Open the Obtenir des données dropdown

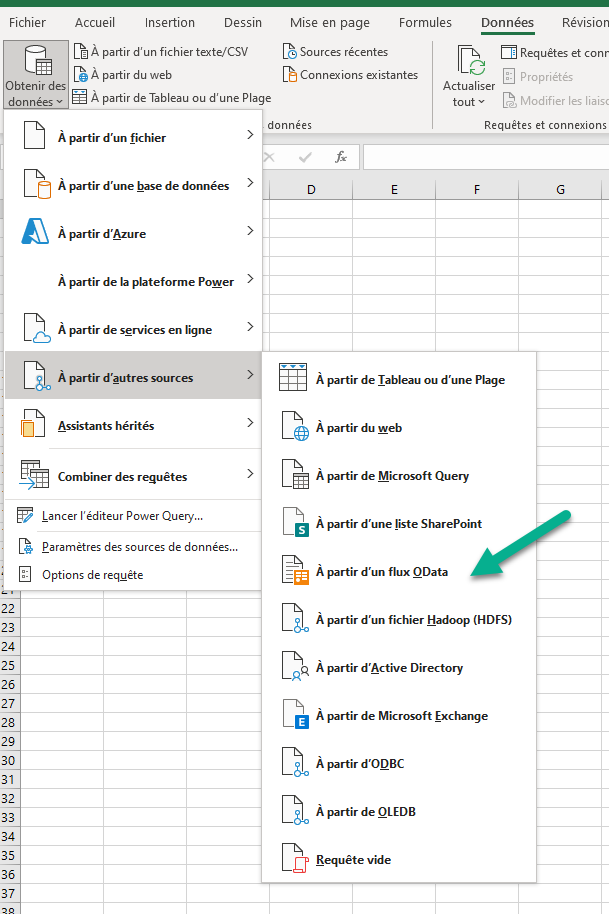pyautogui.click(x=36, y=75)
